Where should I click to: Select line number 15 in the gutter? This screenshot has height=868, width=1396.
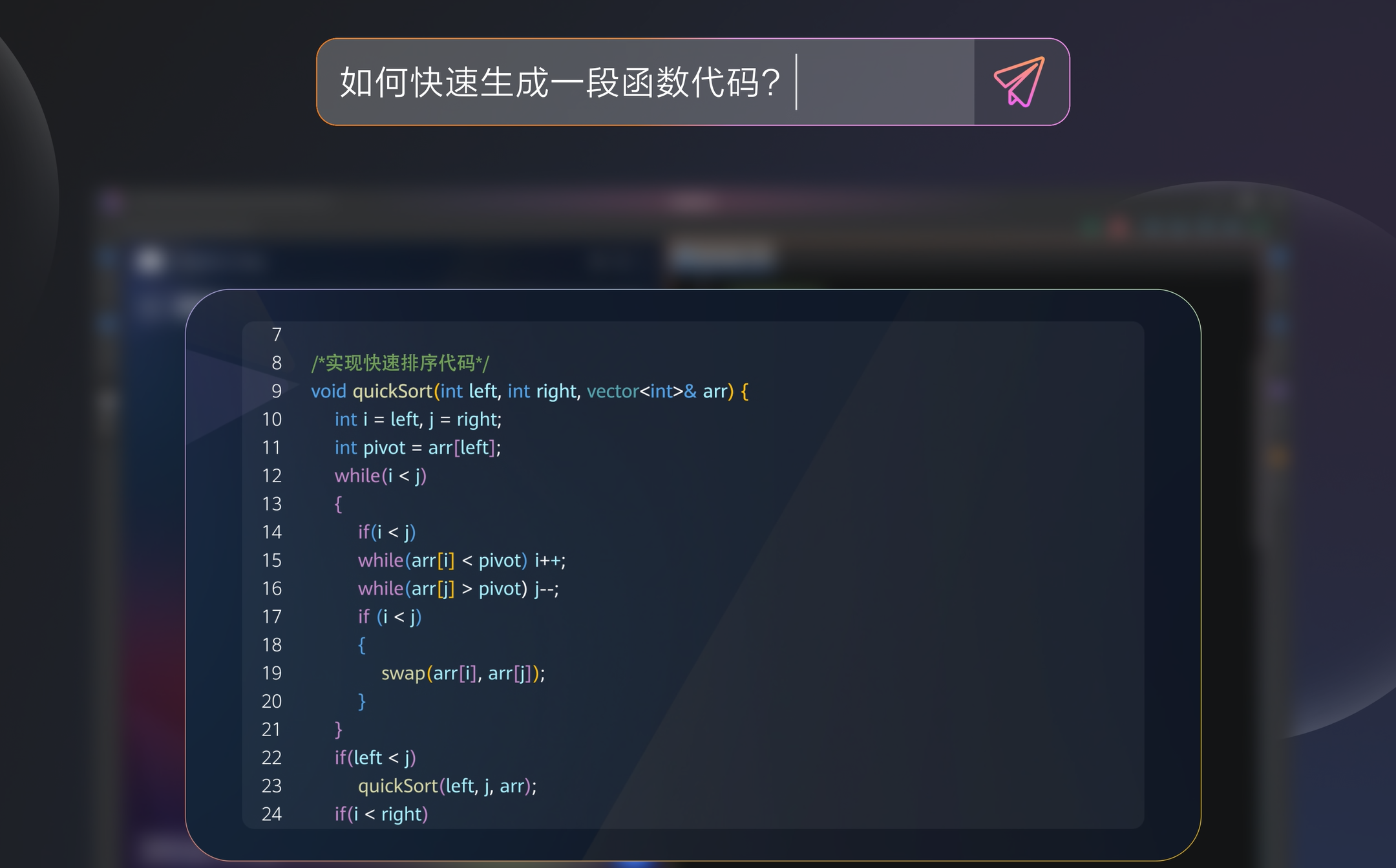pyautogui.click(x=272, y=560)
